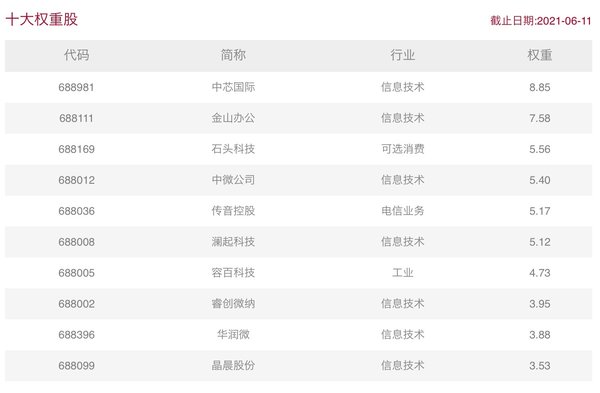Open the 澜起科技 stock entry

233,242
